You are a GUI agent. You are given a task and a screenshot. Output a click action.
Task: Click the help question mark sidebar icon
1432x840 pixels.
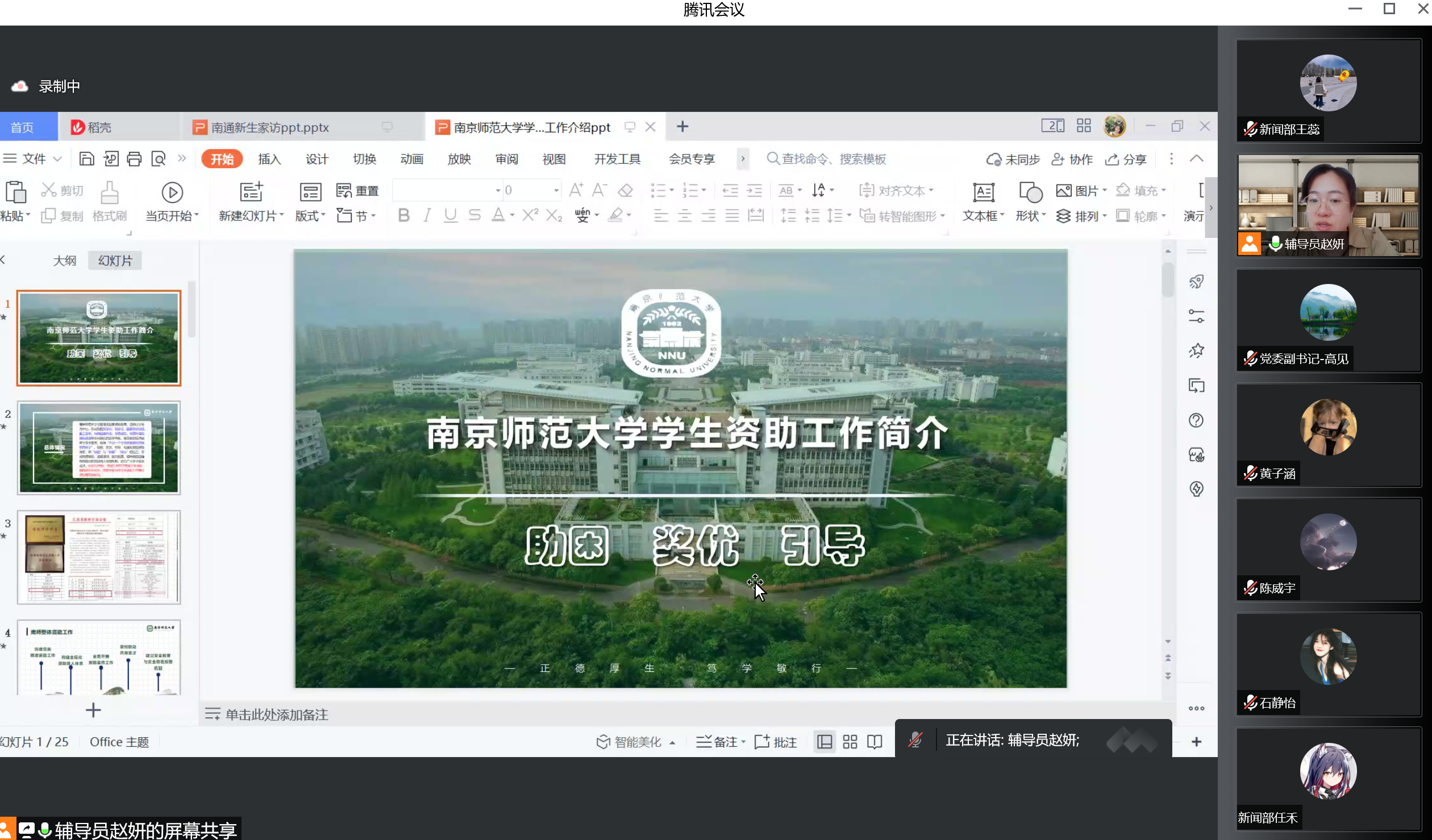pos(1196,420)
